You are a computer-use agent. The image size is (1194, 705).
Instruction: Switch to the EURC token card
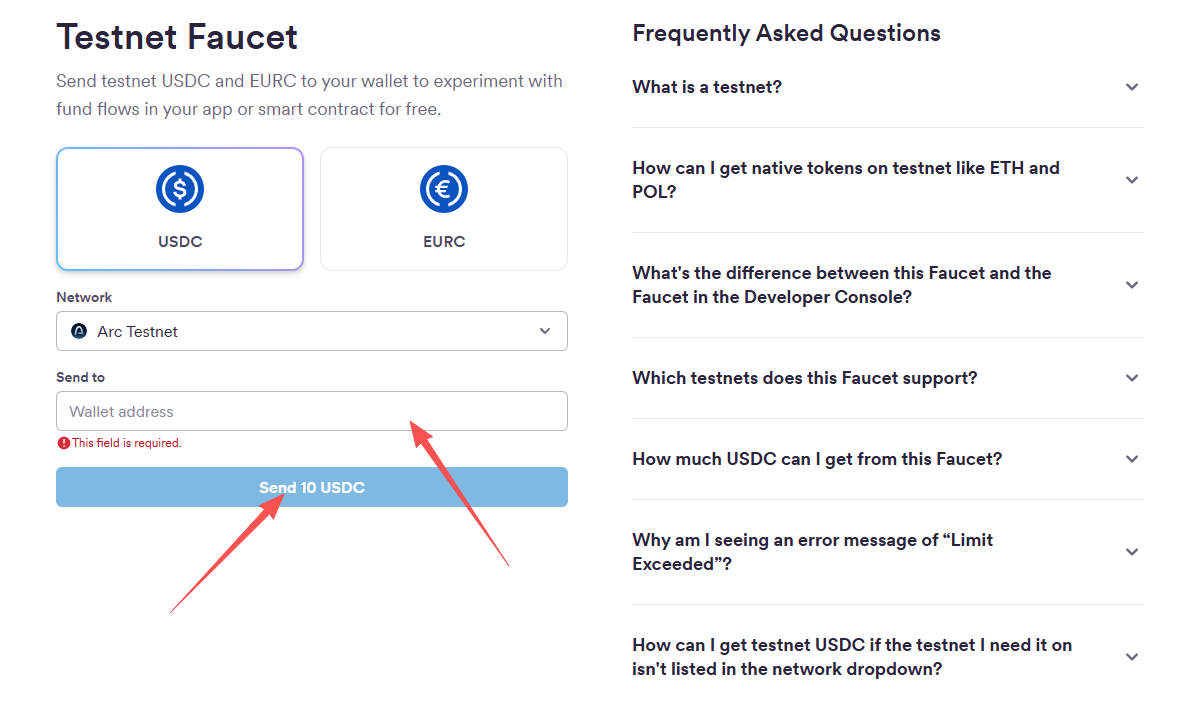click(x=444, y=209)
